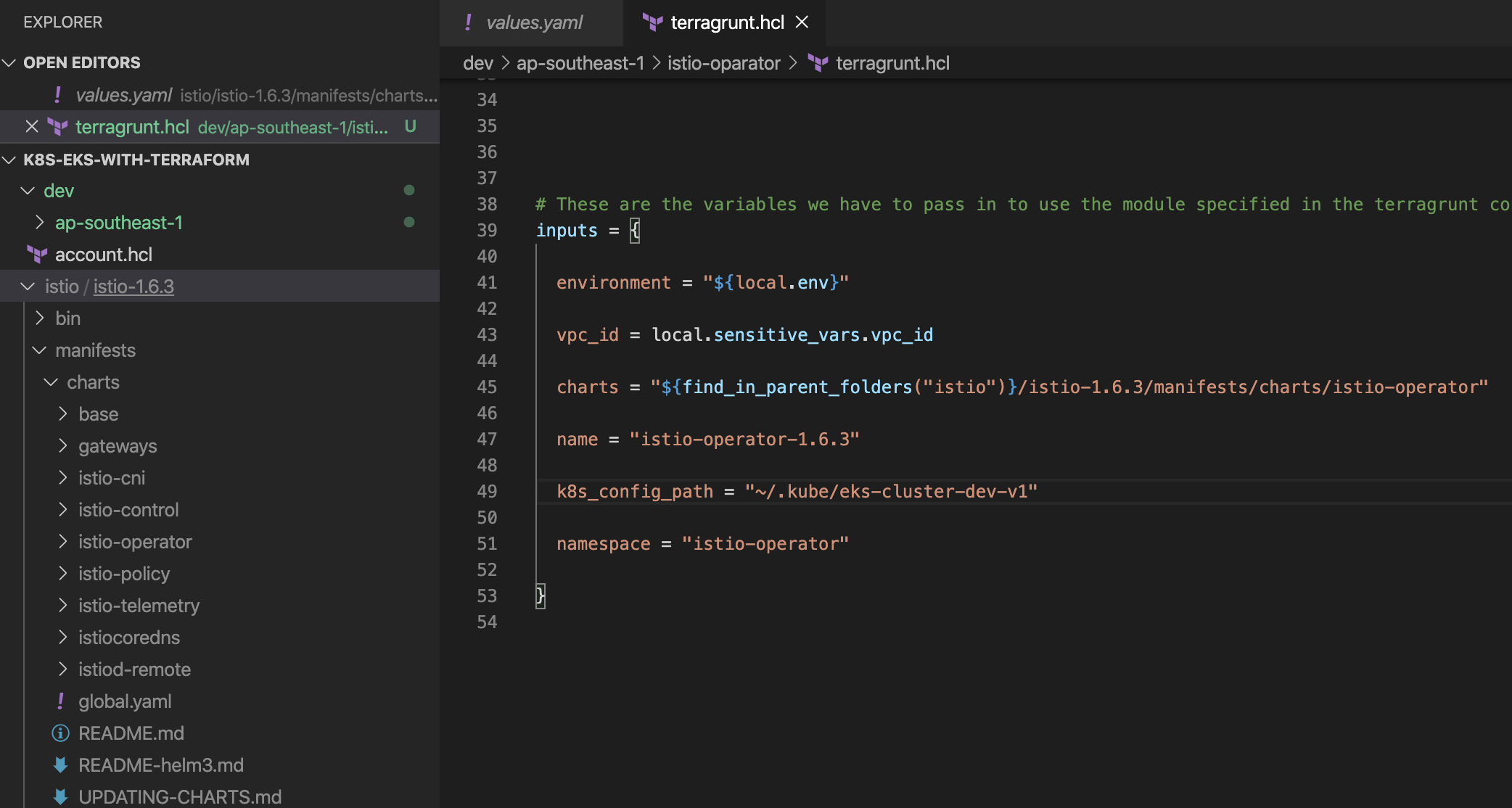
Task: Click the Terraform icon in breadcrumb terragrunt.hcl
Action: [x=818, y=64]
